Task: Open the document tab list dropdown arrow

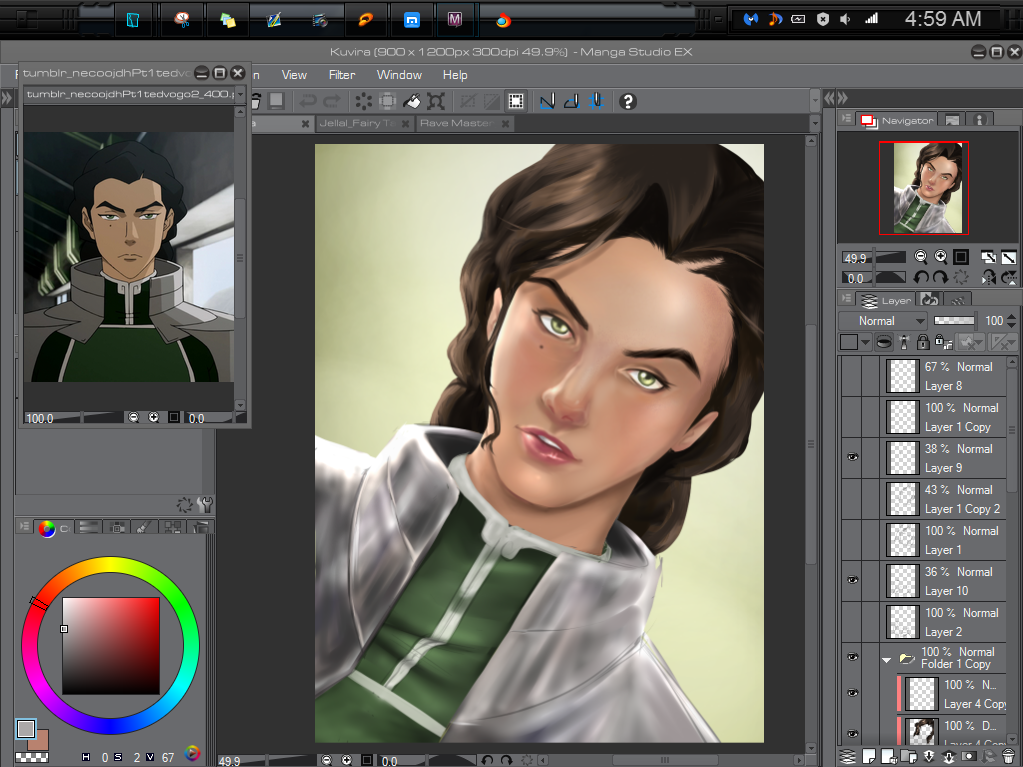Action: click(x=814, y=123)
